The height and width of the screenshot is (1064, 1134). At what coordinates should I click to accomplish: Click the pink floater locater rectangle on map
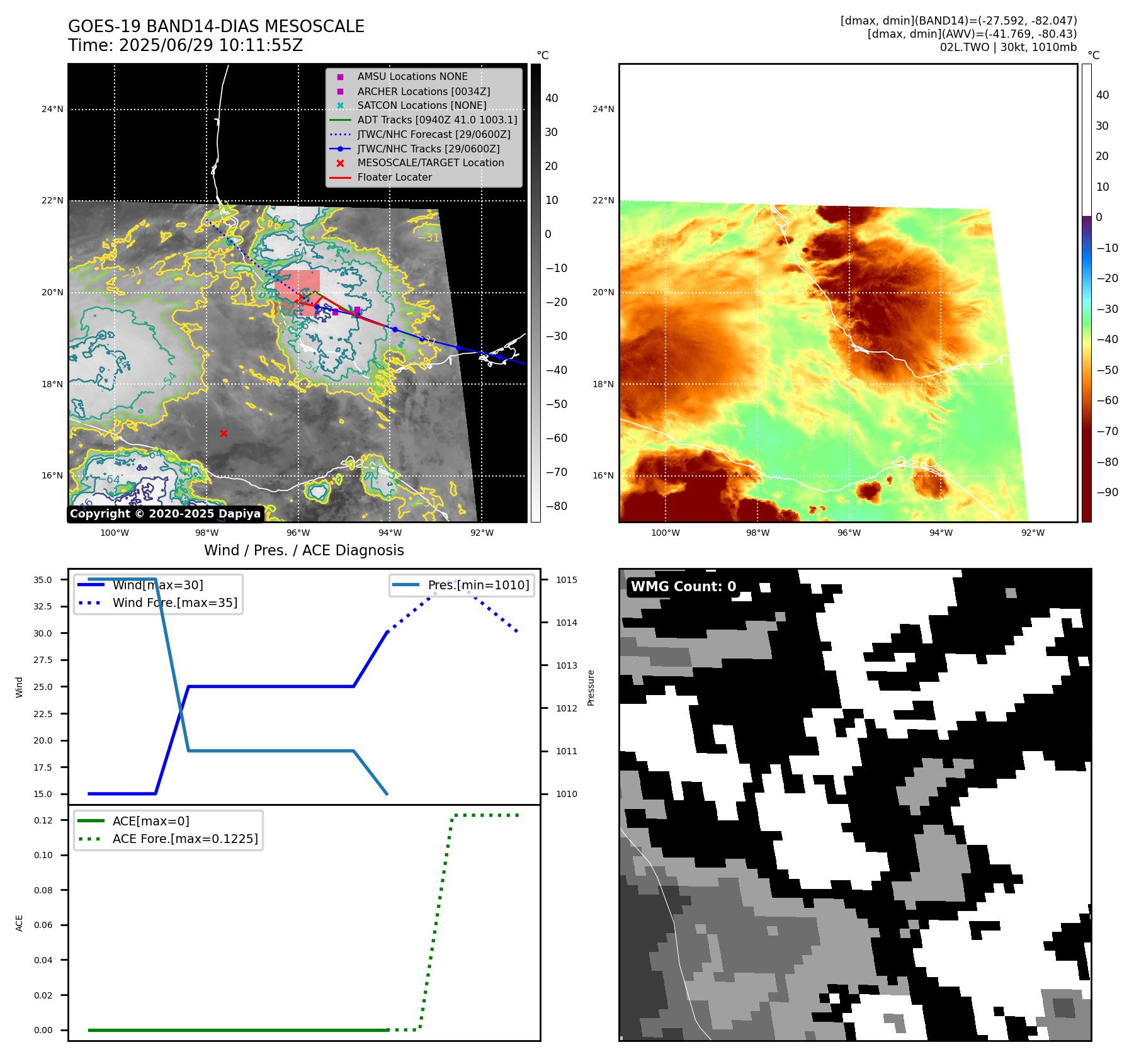pos(297,293)
